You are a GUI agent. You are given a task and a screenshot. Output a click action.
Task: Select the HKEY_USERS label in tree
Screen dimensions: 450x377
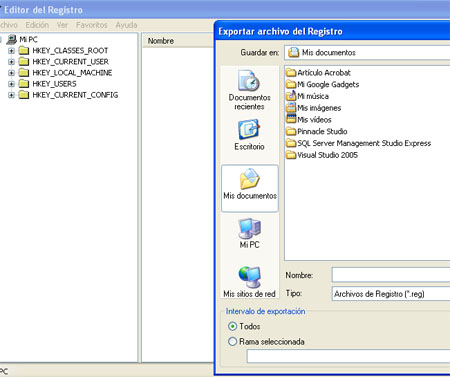[x=54, y=84]
